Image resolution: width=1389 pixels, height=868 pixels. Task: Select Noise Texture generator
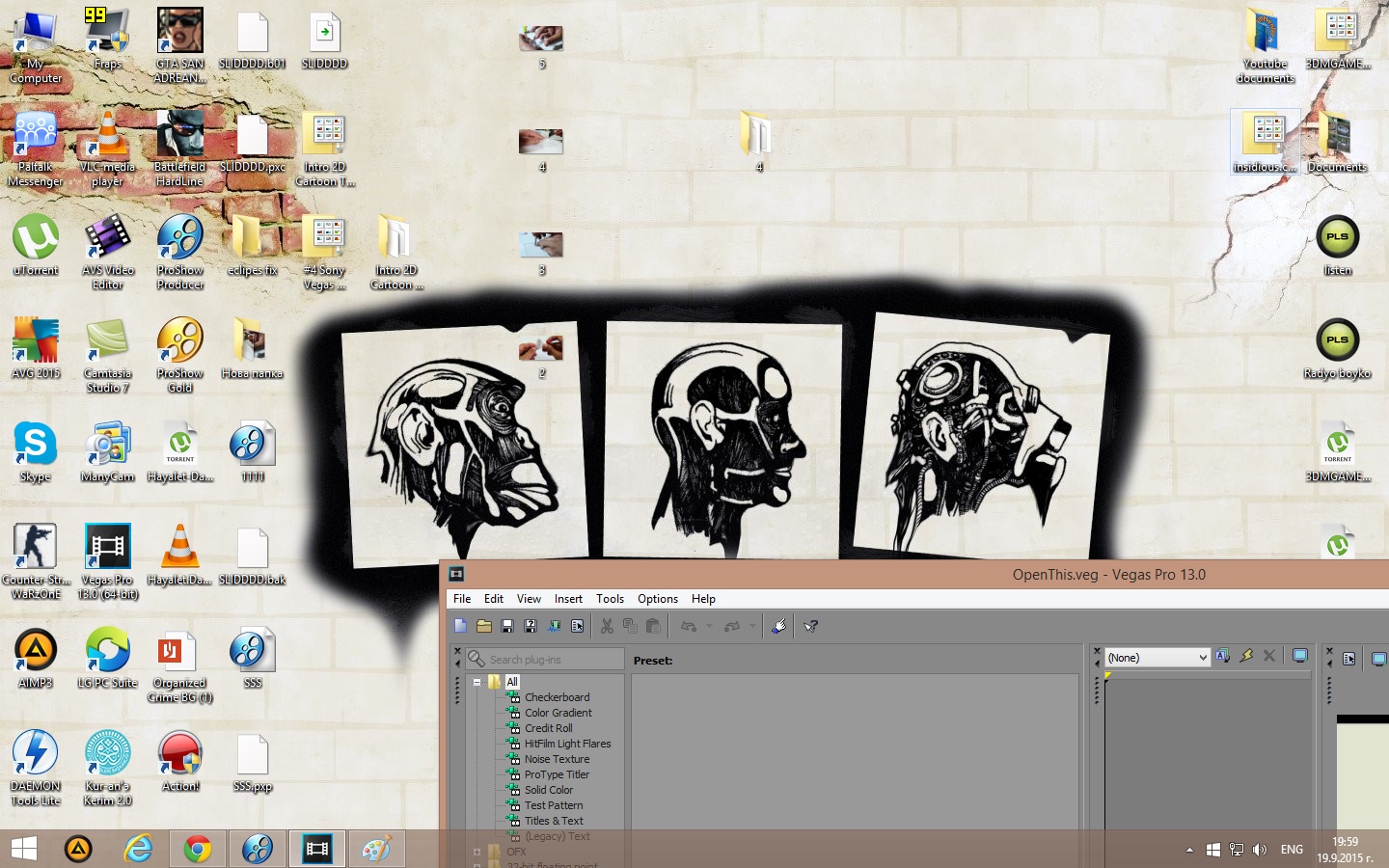557,759
